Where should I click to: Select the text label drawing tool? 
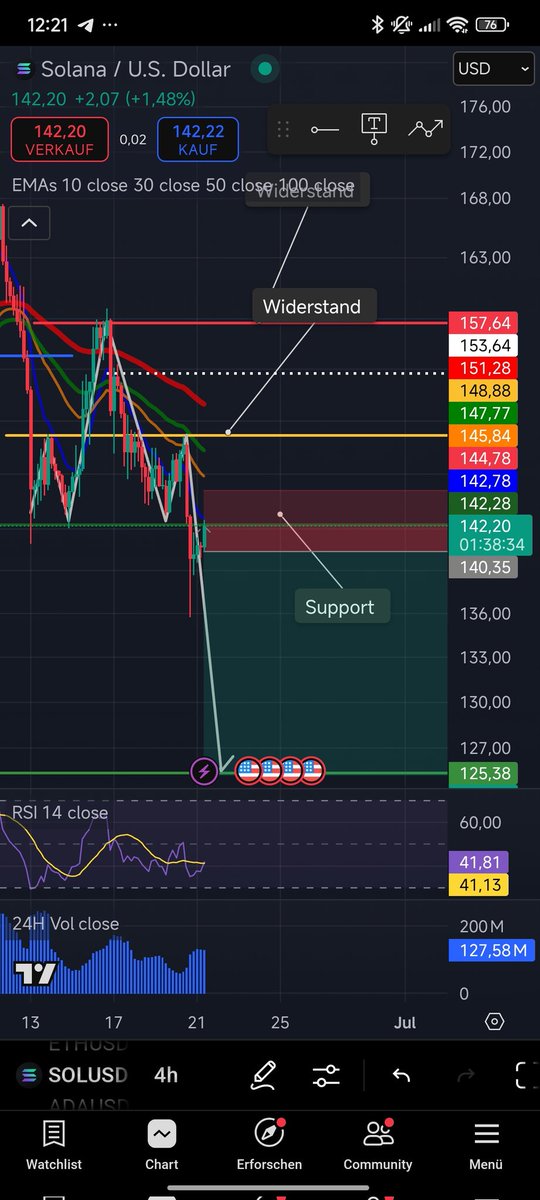pos(374,129)
